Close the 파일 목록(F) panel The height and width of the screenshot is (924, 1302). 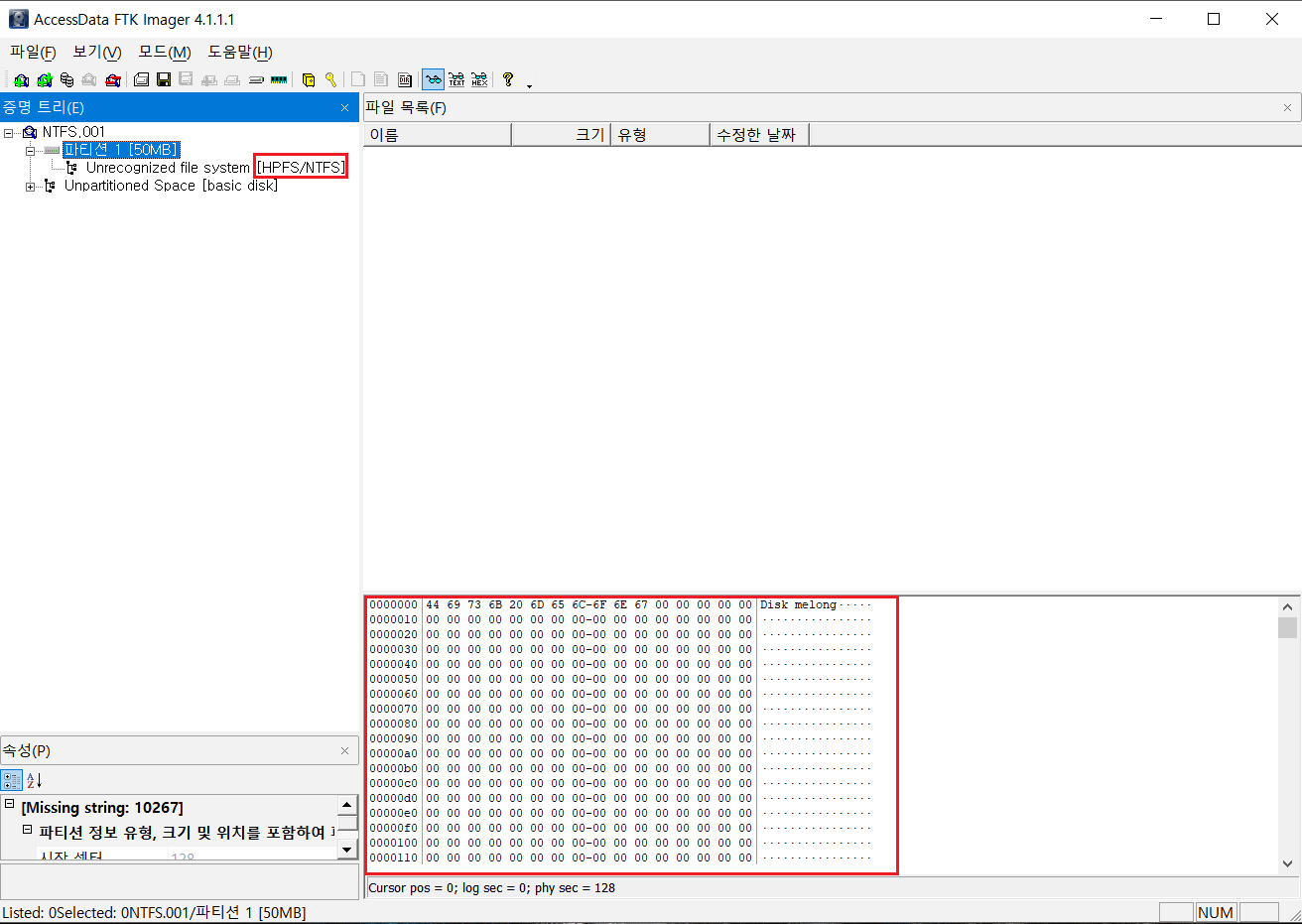(1287, 107)
